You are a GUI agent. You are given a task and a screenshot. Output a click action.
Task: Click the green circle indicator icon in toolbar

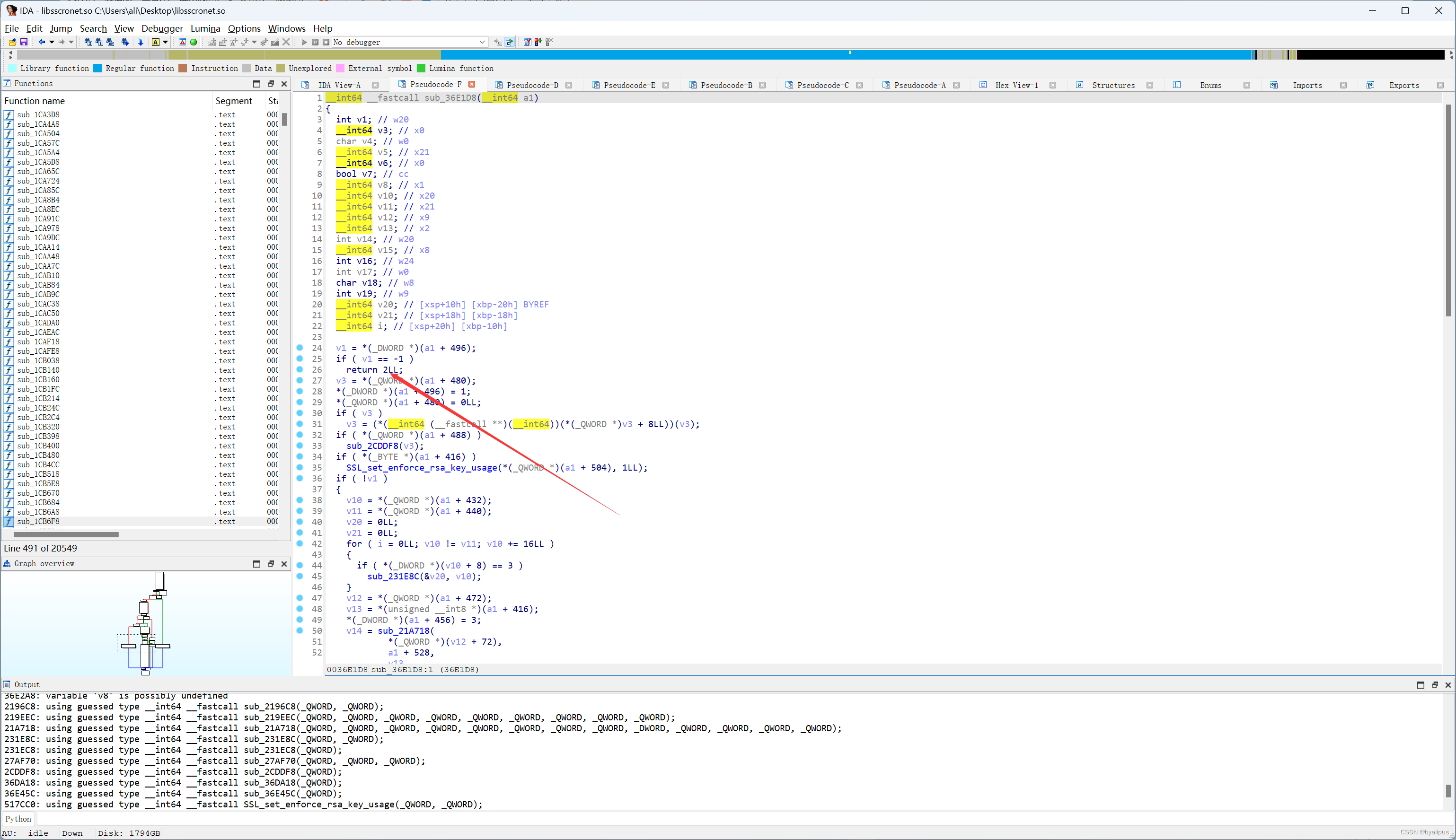coord(194,42)
